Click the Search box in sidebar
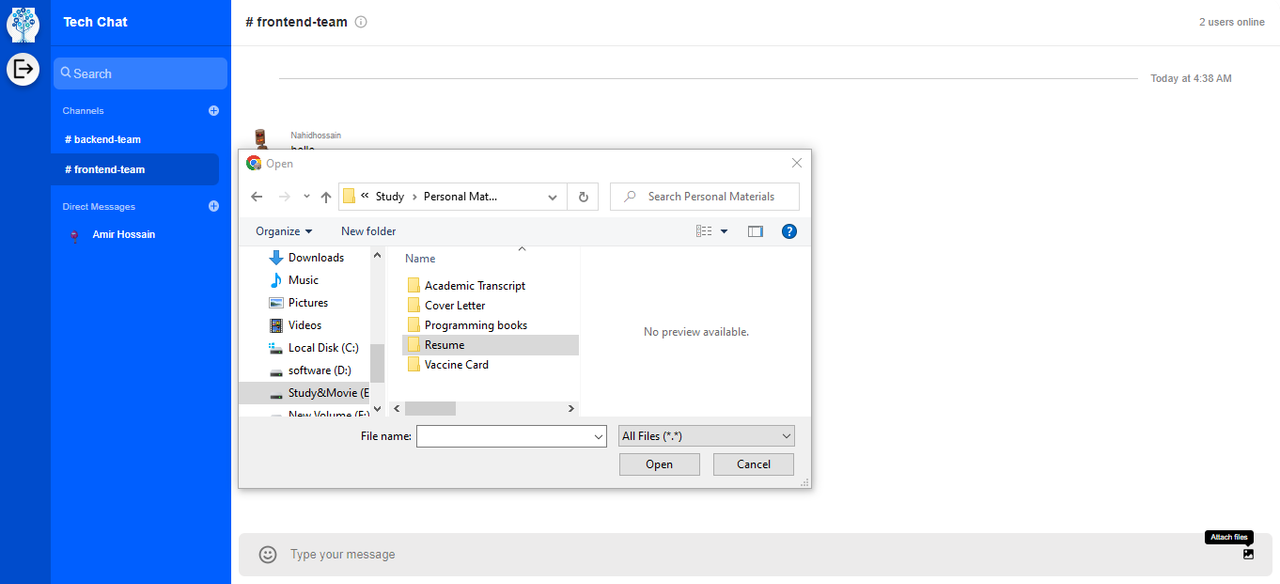This screenshot has width=1280, height=584. click(140, 73)
